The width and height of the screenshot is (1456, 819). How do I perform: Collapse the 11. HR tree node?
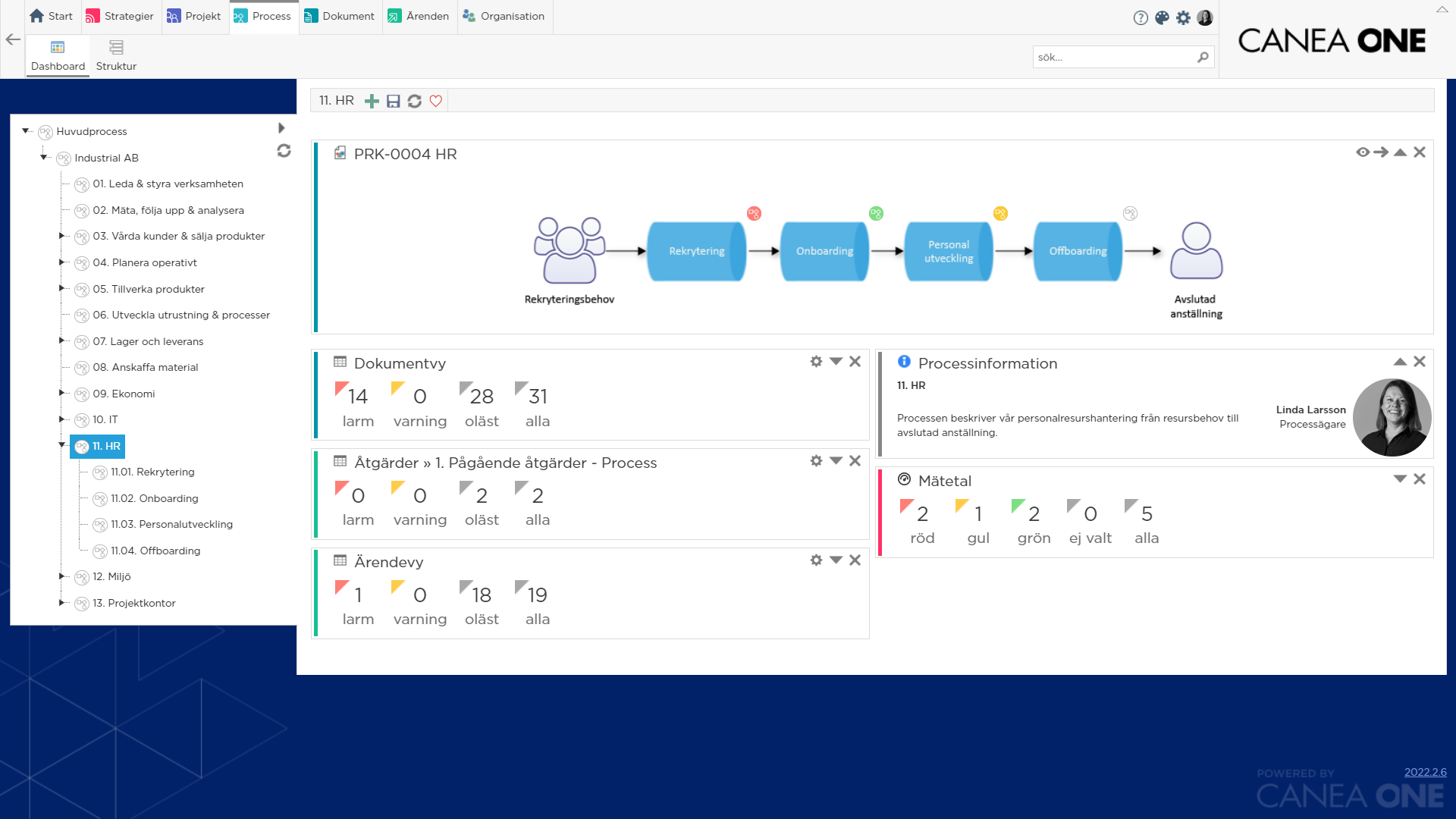62,445
